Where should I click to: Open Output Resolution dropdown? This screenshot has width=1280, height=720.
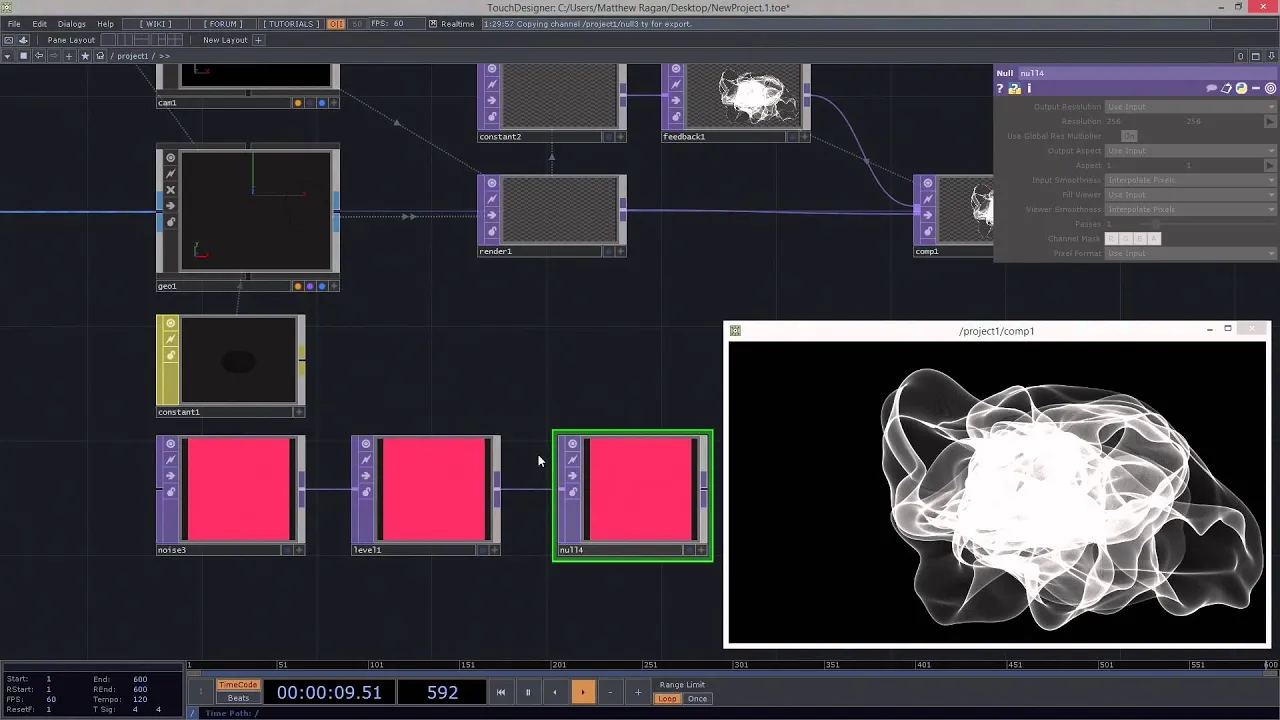pyautogui.click(x=1190, y=107)
